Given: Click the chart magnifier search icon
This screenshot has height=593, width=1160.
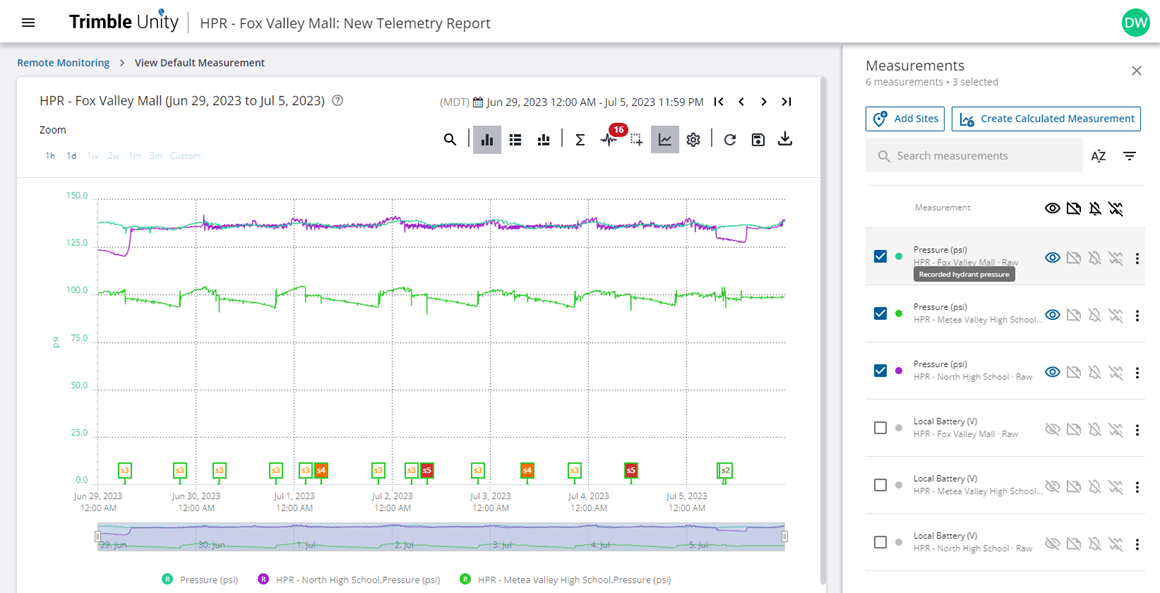Looking at the screenshot, I should coord(450,140).
